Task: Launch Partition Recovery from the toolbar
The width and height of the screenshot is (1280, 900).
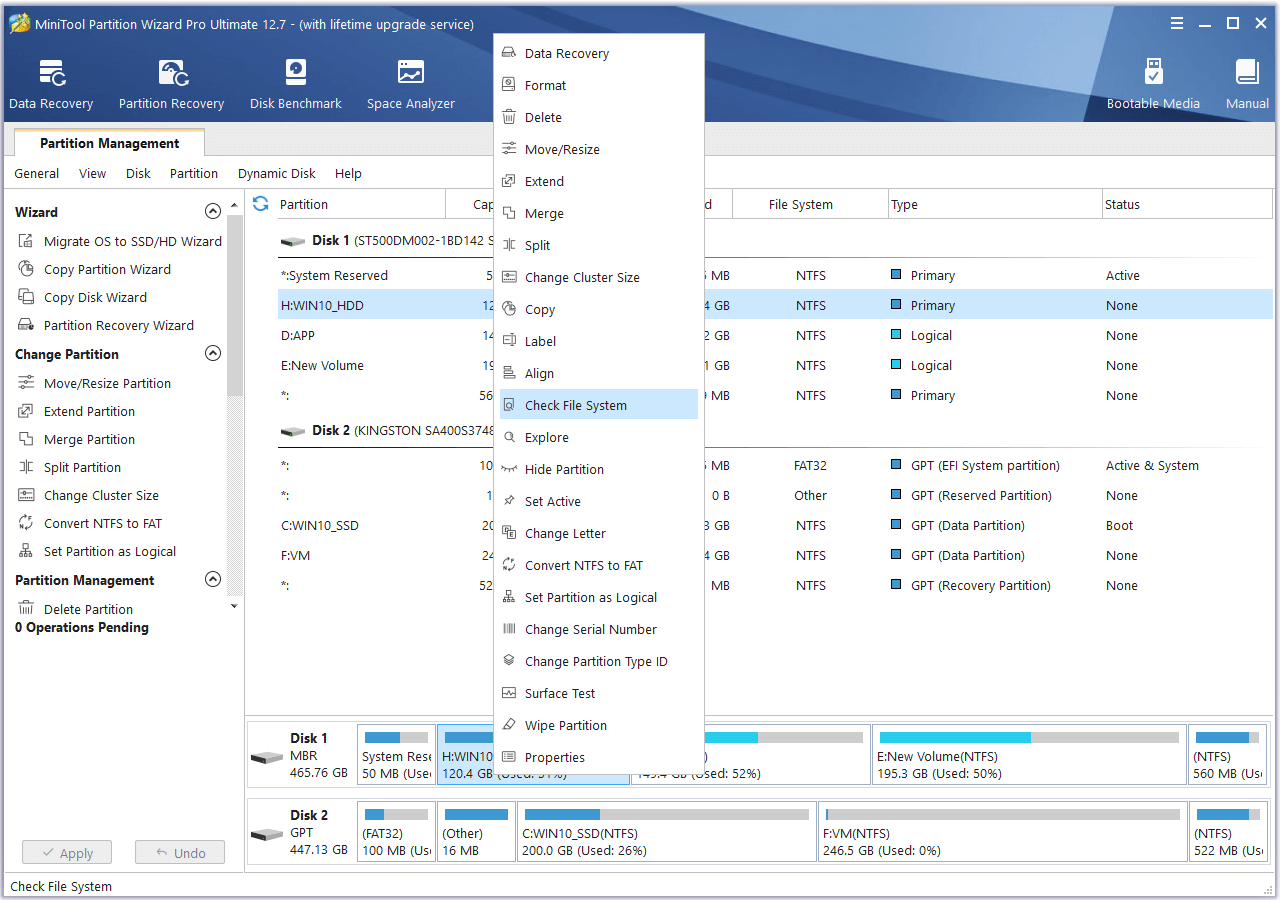Action: pos(171,84)
